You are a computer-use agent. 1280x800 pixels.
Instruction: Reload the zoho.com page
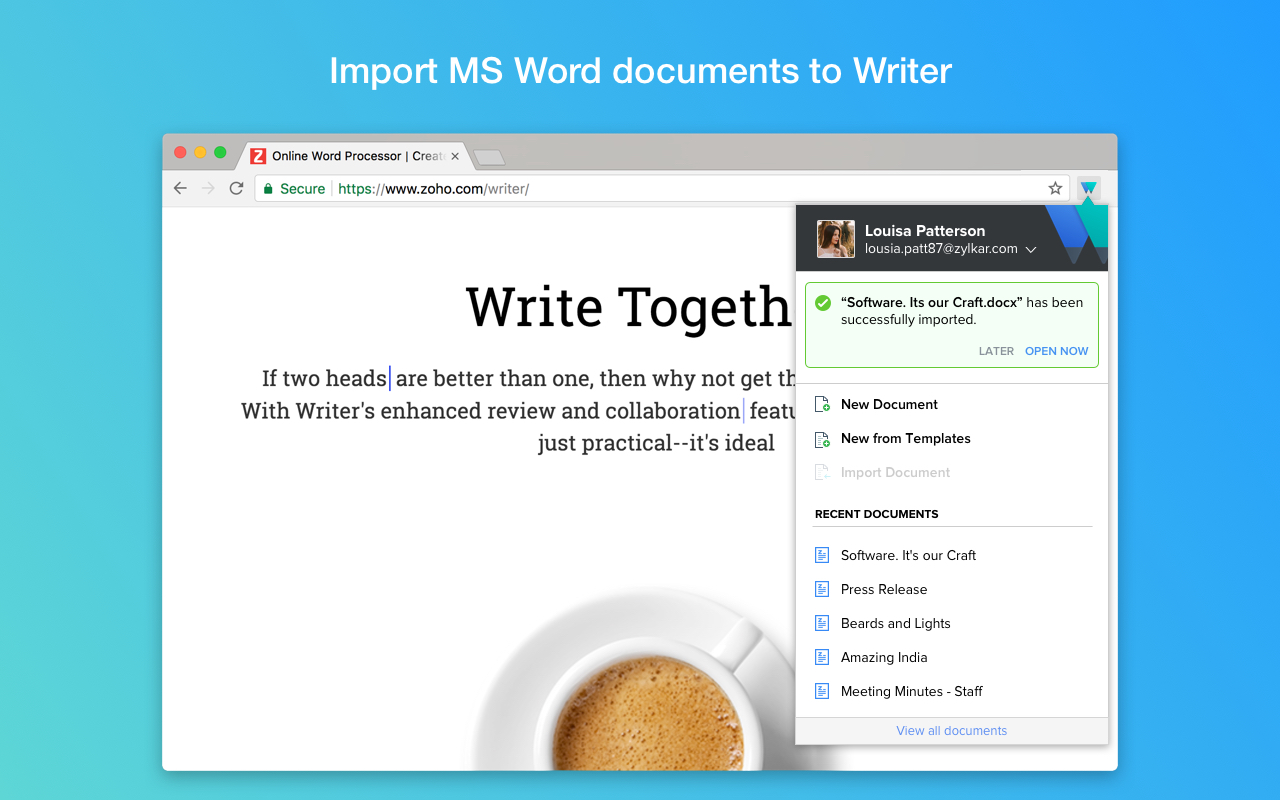(x=236, y=188)
